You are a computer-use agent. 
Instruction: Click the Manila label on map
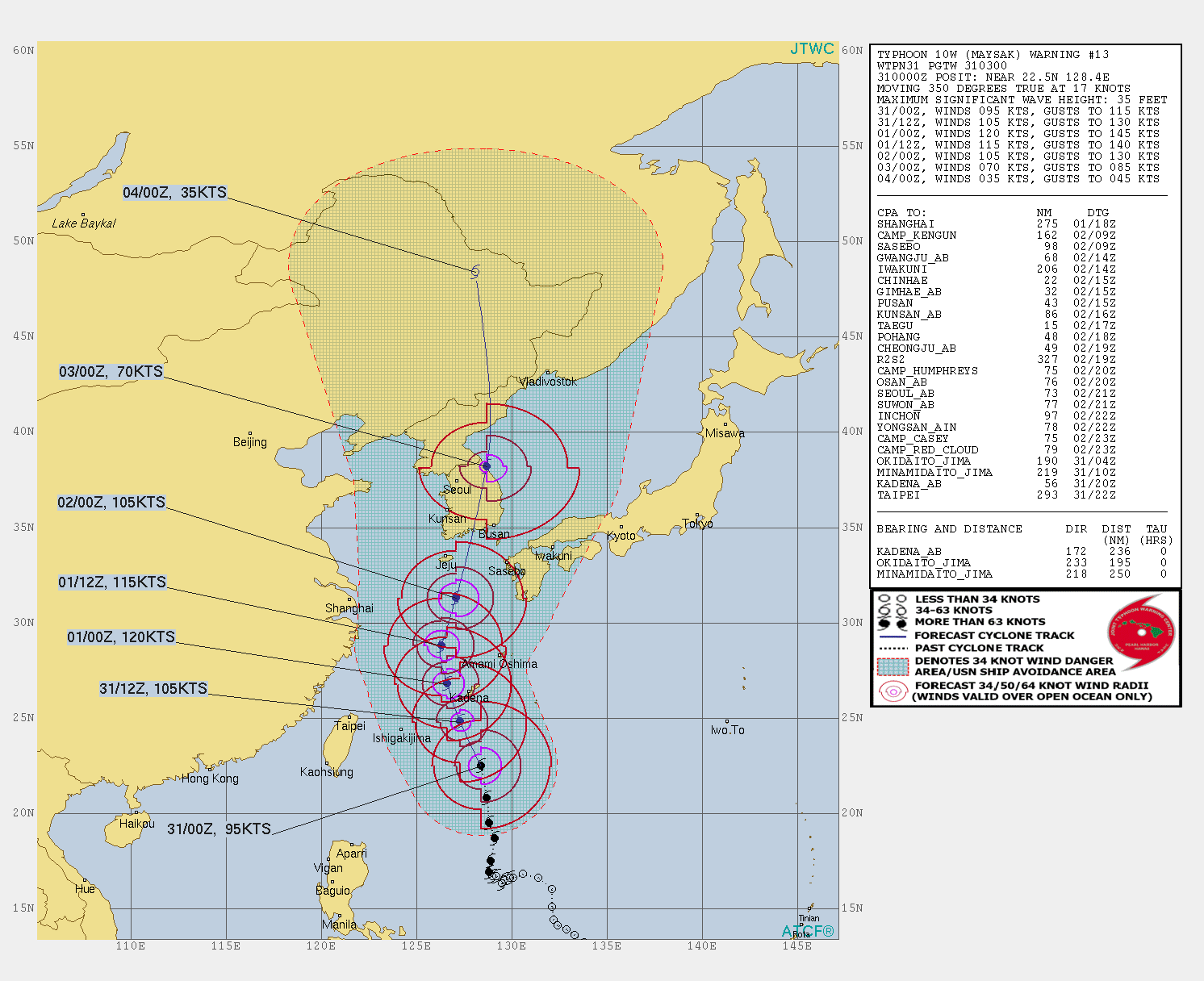[339, 925]
